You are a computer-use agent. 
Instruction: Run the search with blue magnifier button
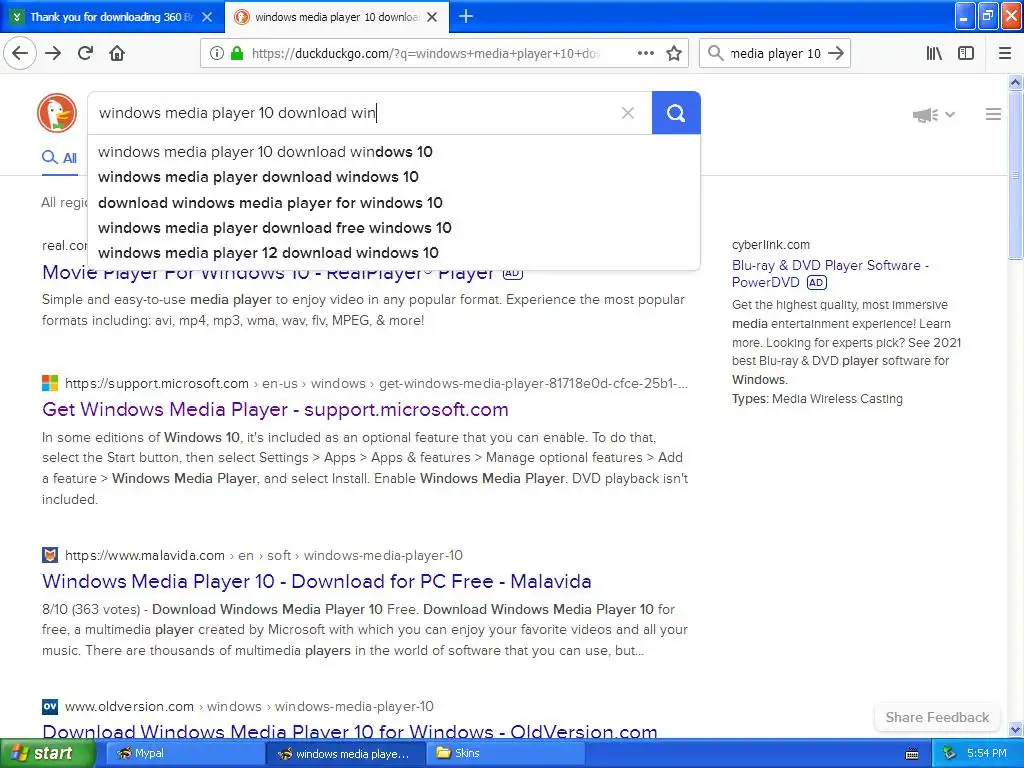point(676,113)
